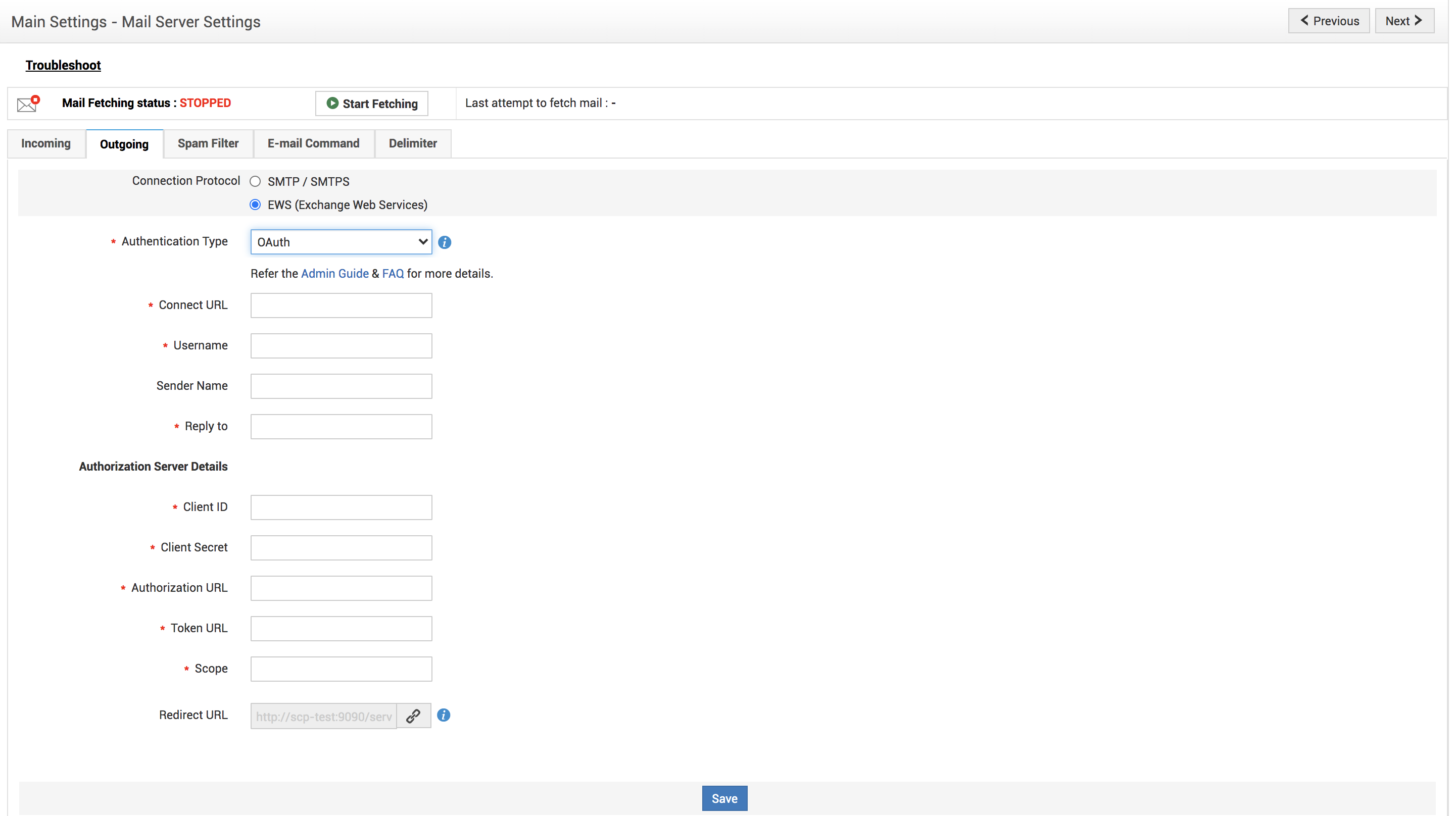
Task: Focus the Client Secret input field
Action: pos(341,547)
